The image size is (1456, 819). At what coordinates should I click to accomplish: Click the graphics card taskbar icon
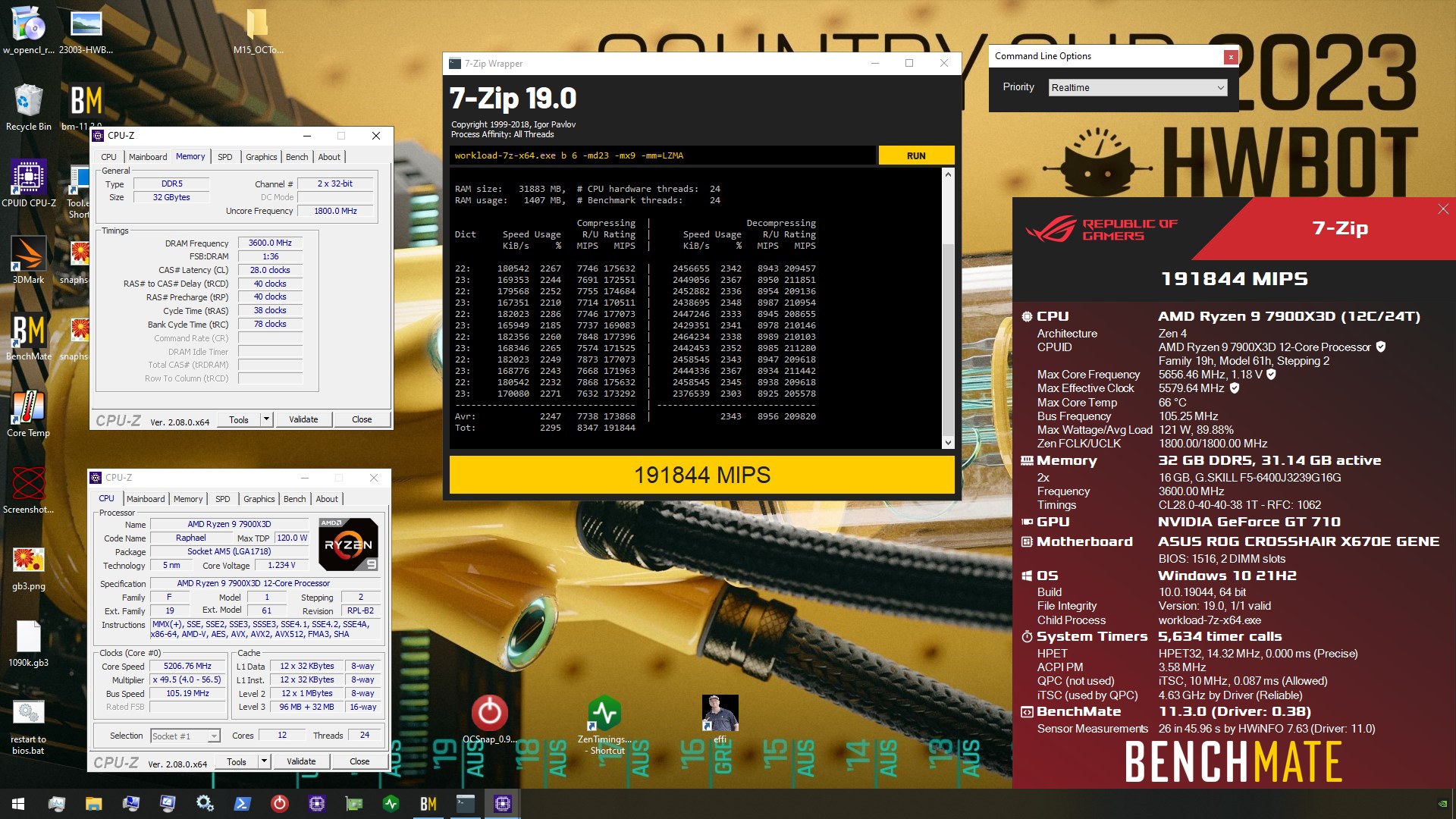tap(354, 804)
